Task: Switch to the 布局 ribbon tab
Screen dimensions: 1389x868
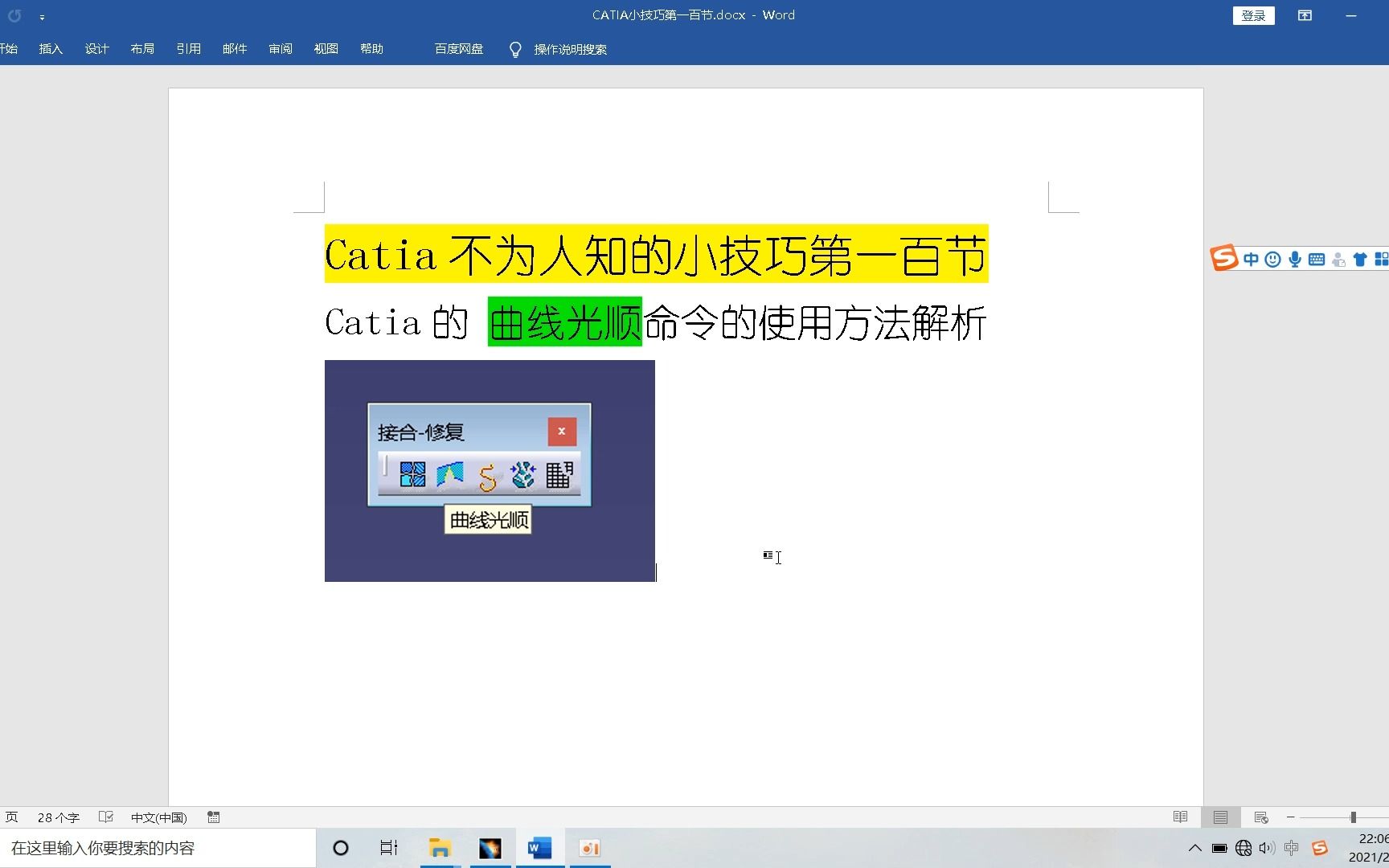Action: tap(142, 49)
